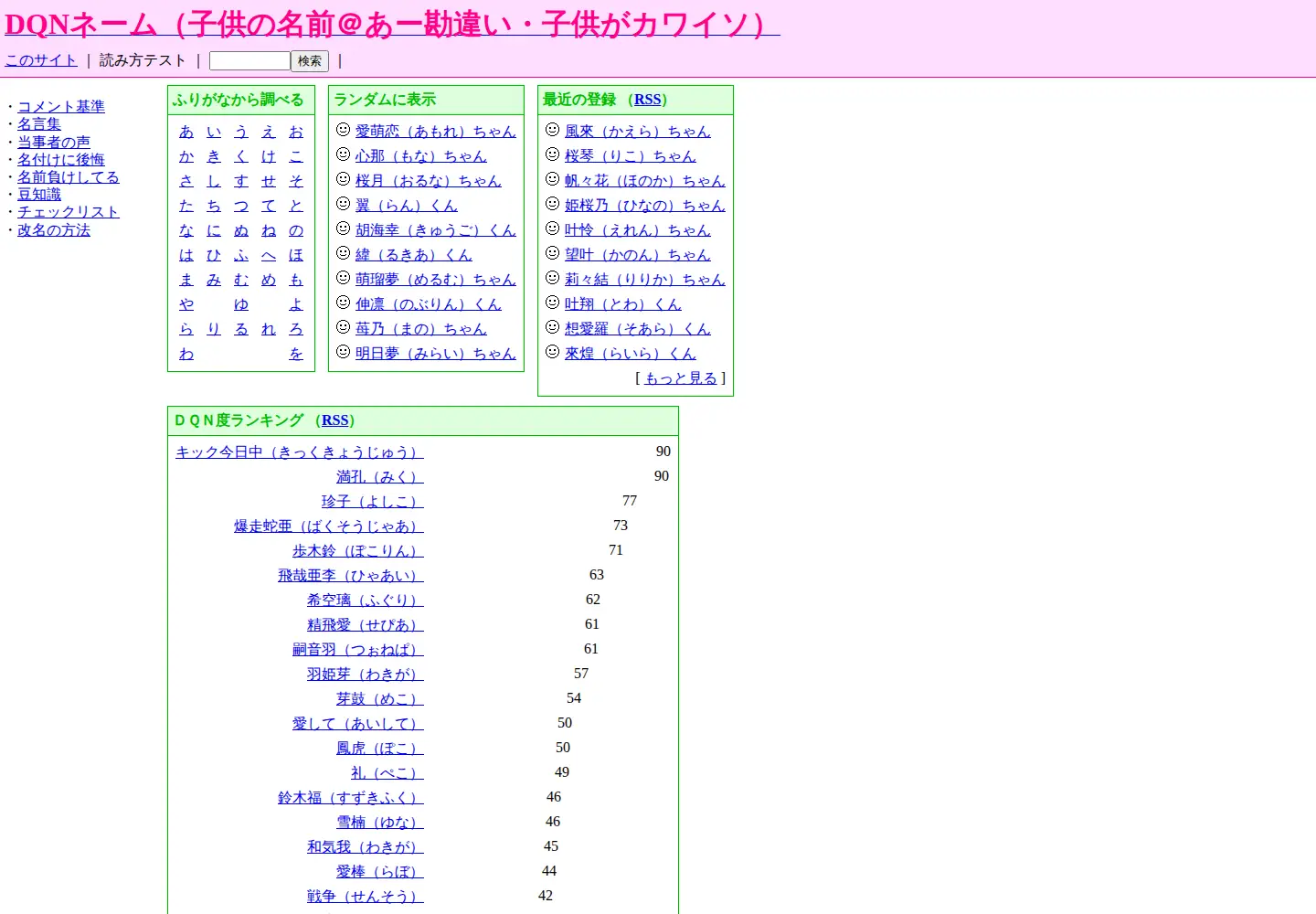Image resolution: width=1316 pixels, height=914 pixels.
Task: Select the smiley icon before 桜月（おるな）ちゃん
Action: point(343,179)
